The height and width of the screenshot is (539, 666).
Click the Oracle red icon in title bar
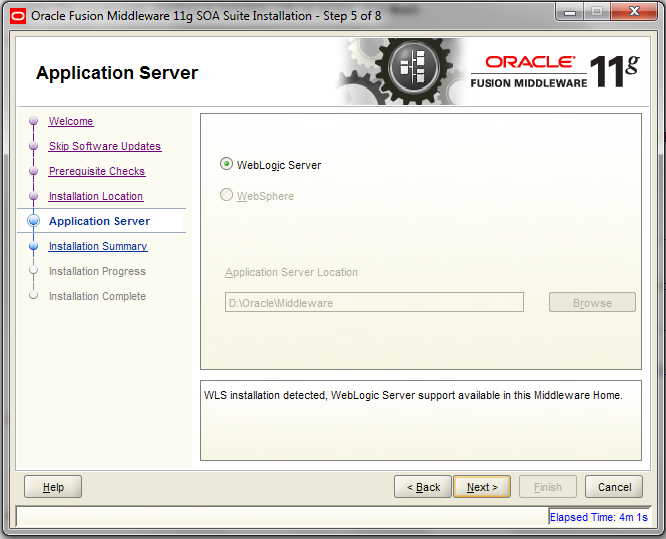point(18,16)
